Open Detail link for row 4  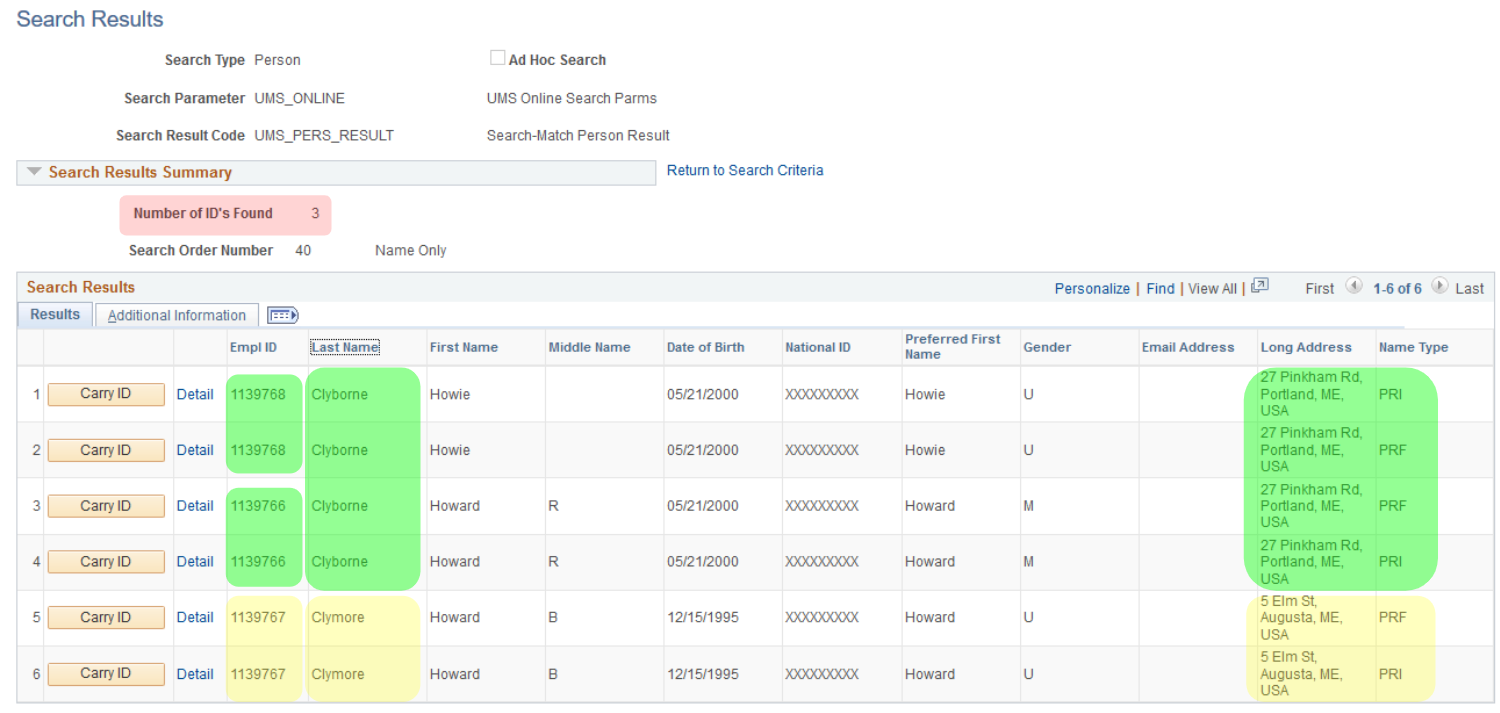coord(195,562)
